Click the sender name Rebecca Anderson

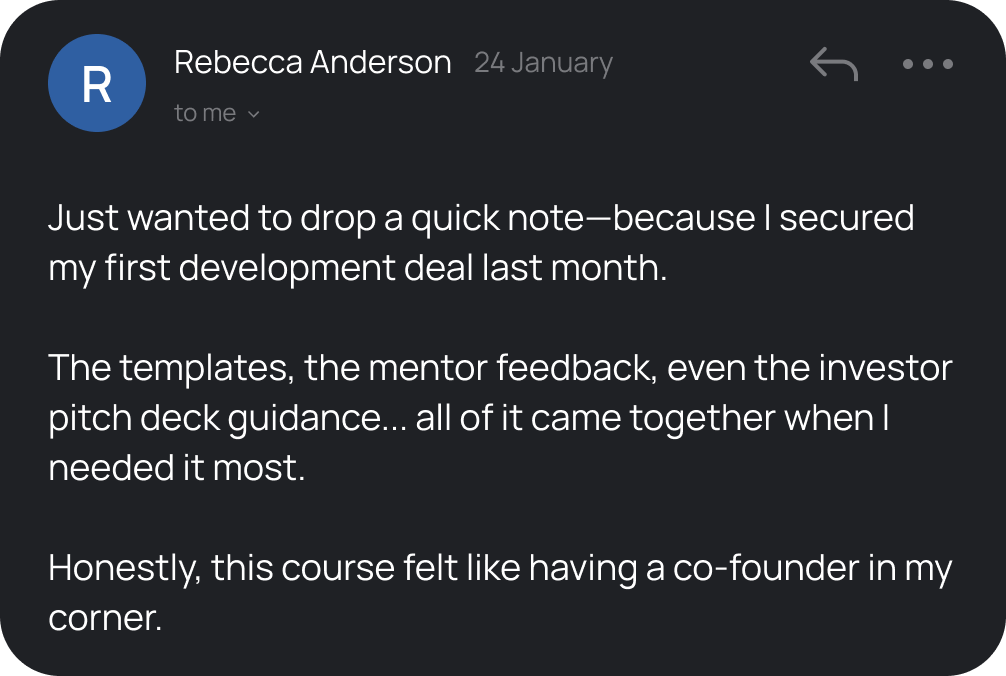[312, 62]
